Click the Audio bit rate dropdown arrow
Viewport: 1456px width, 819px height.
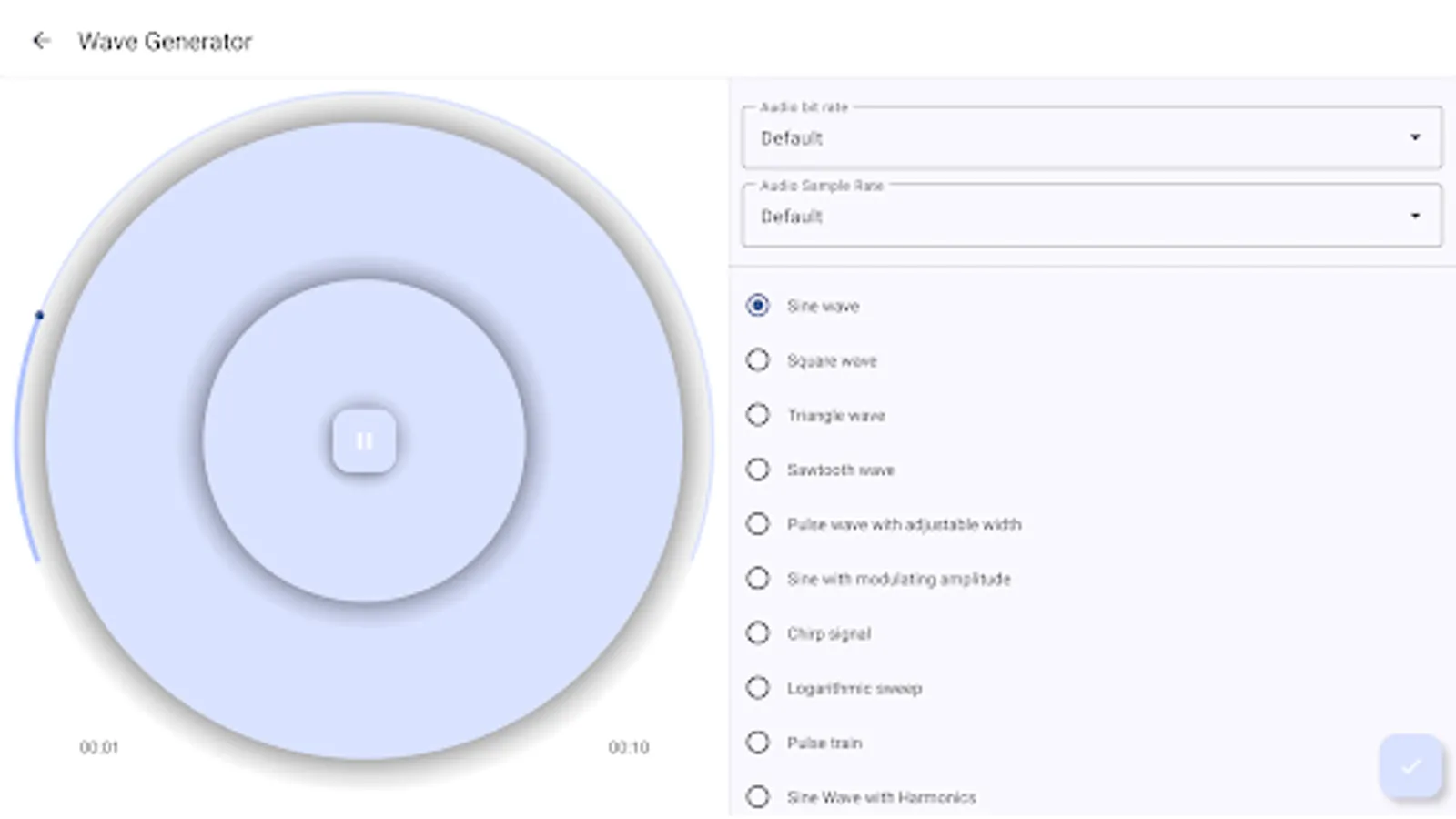click(x=1415, y=137)
